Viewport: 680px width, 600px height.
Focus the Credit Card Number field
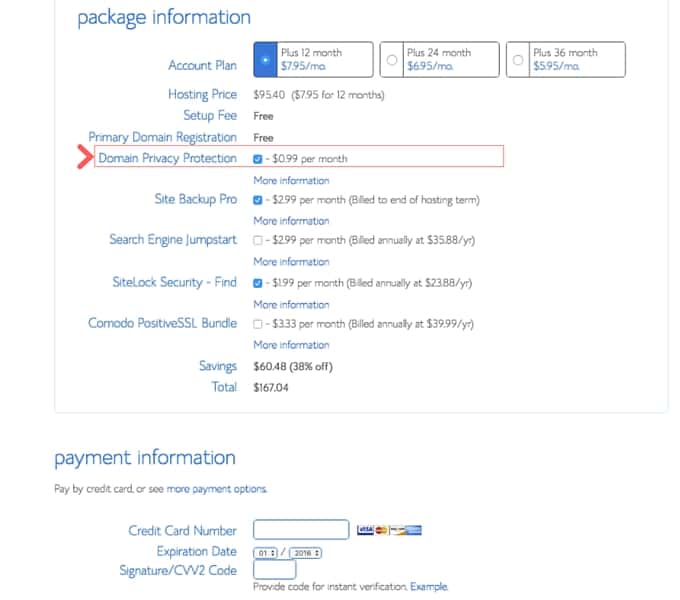click(301, 529)
